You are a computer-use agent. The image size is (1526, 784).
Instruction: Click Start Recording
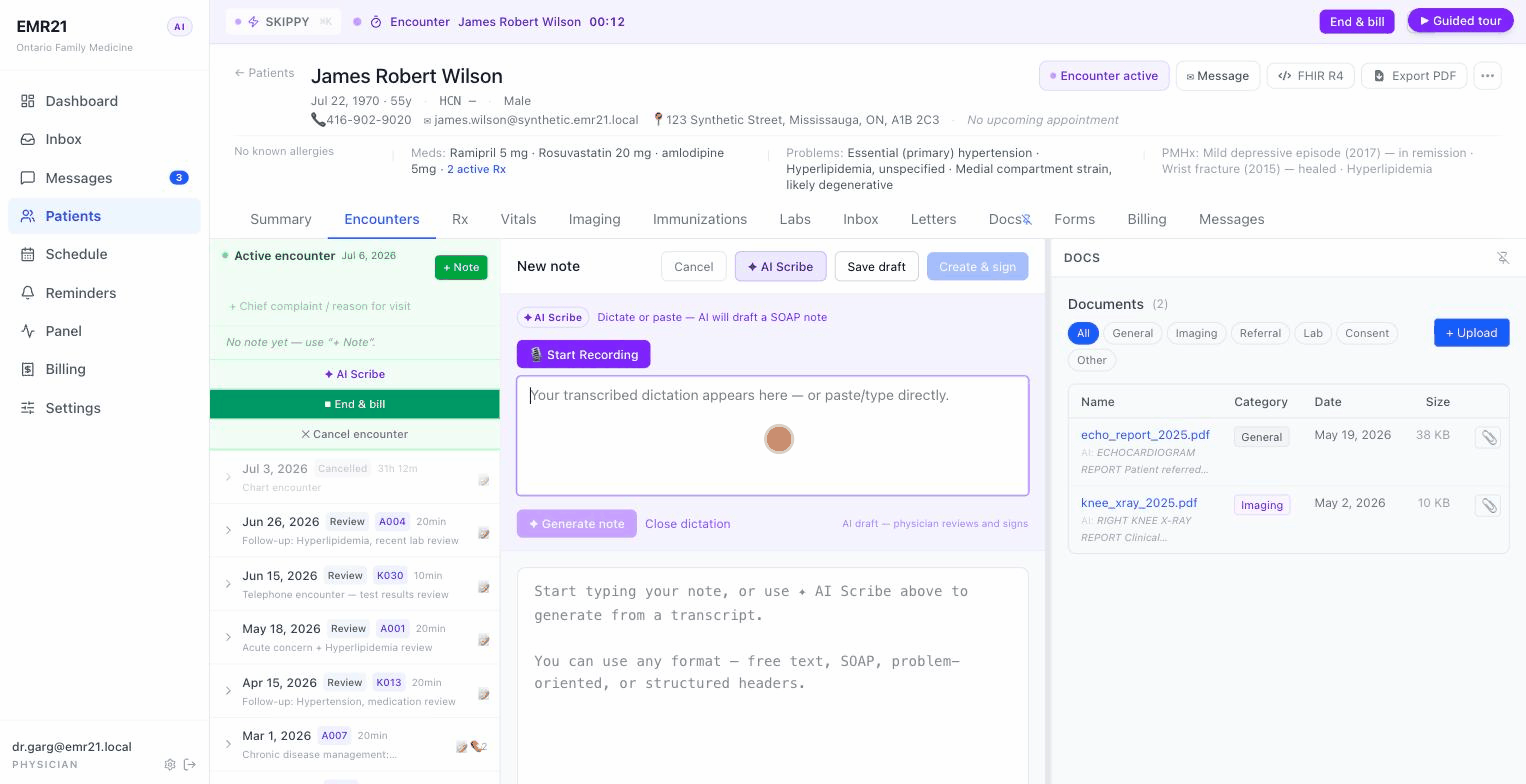click(584, 354)
